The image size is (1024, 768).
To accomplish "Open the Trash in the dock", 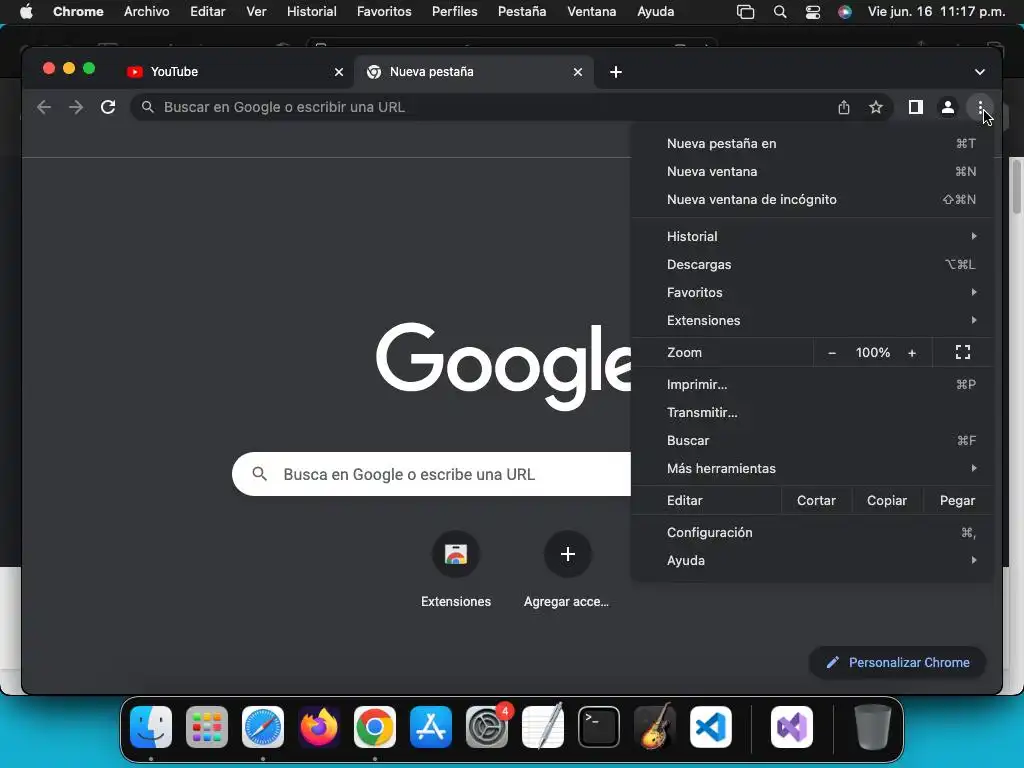I will pyautogui.click(x=872, y=727).
